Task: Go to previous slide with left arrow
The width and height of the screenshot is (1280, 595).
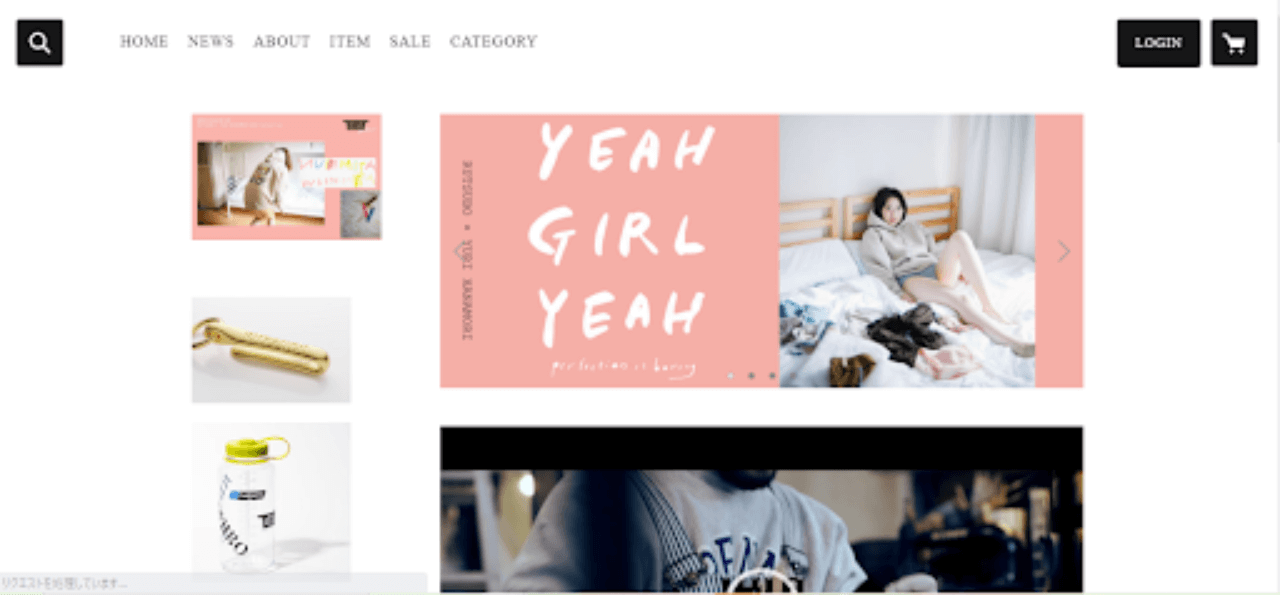Action: click(461, 251)
